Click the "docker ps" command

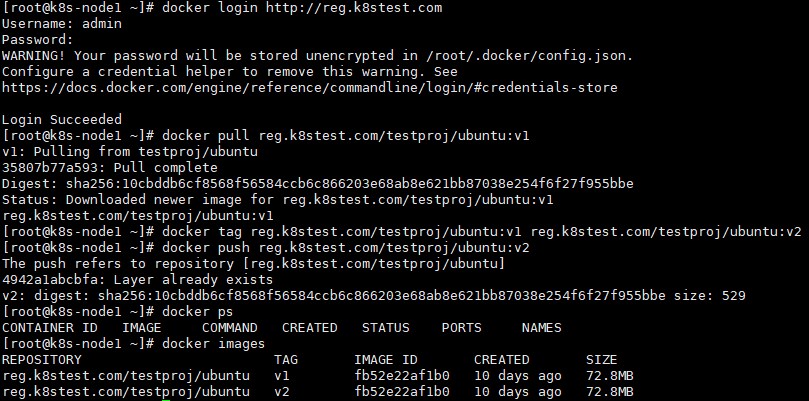pyautogui.click(x=193, y=311)
